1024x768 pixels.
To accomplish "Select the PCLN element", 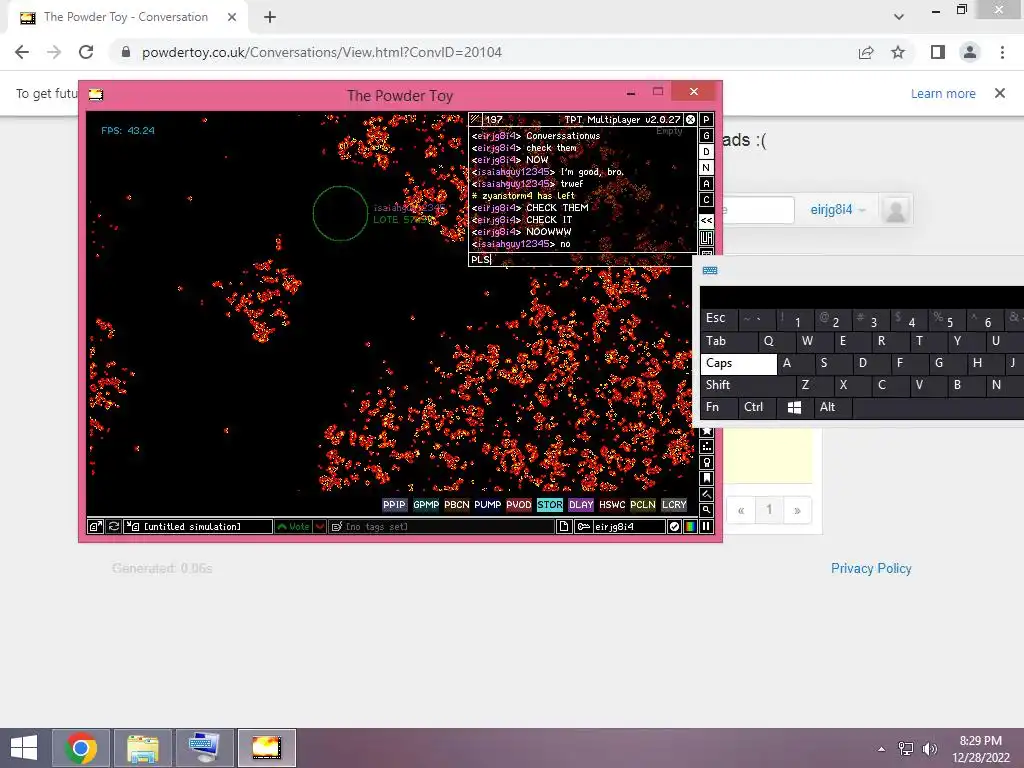I will [643, 505].
